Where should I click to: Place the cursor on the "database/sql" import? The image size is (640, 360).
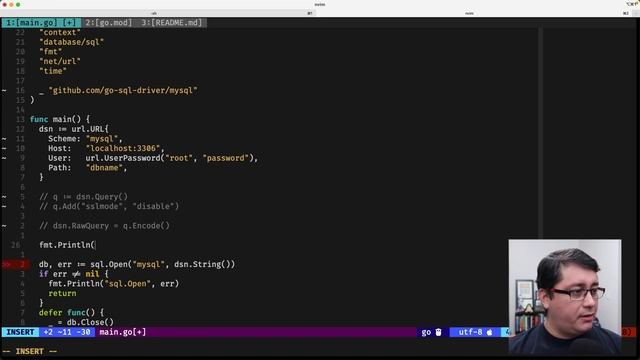71,42
